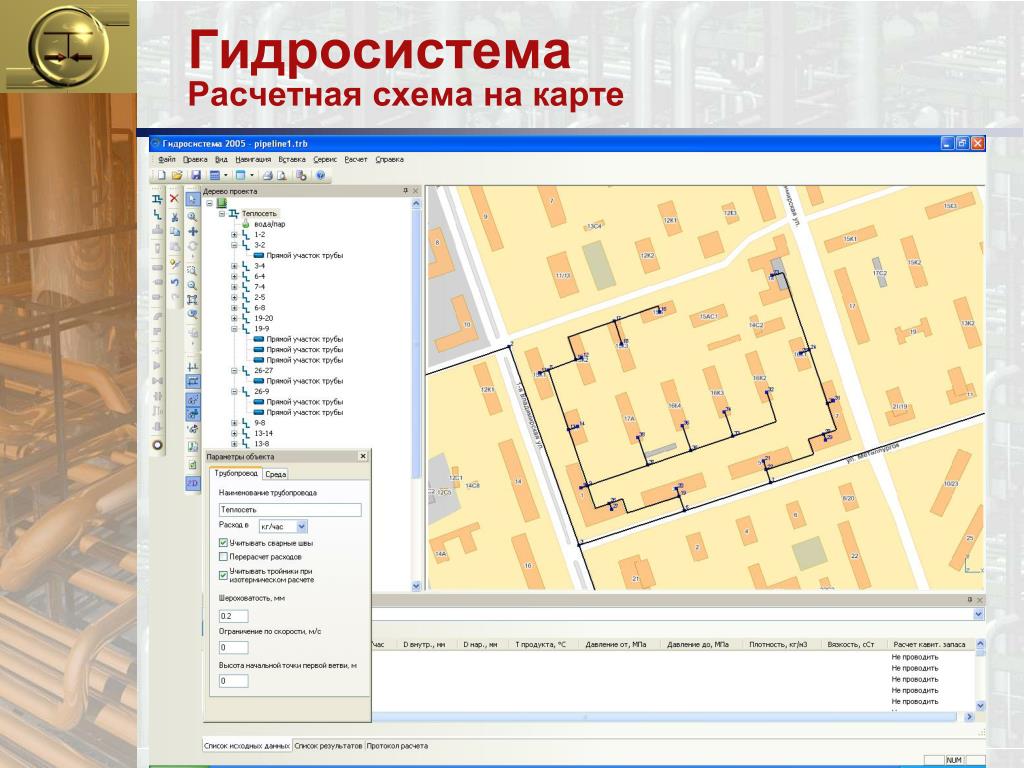
Task: Click the Давление от, МПа column header
Action: point(616,645)
